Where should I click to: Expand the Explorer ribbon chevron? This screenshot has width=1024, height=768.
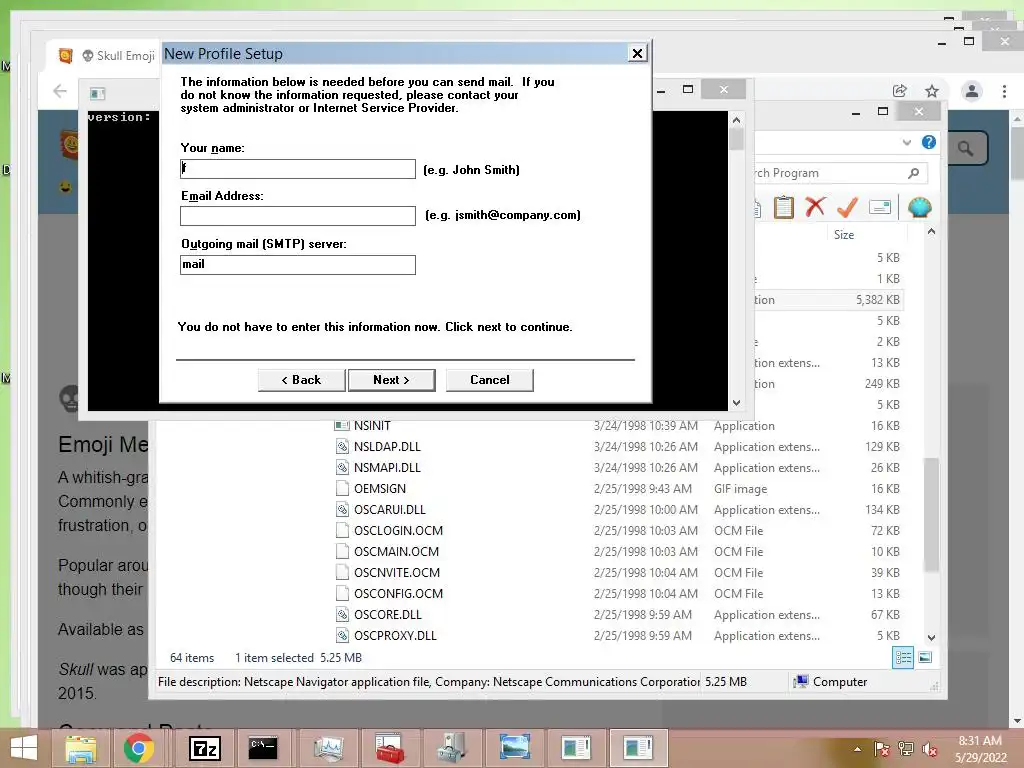[x=906, y=142]
